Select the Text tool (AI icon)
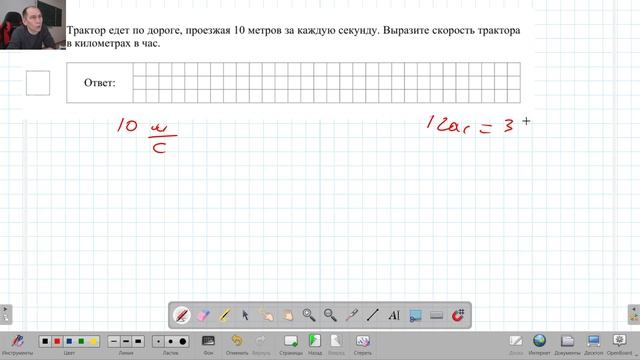The width and height of the screenshot is (640, 360). coord(394,315)
